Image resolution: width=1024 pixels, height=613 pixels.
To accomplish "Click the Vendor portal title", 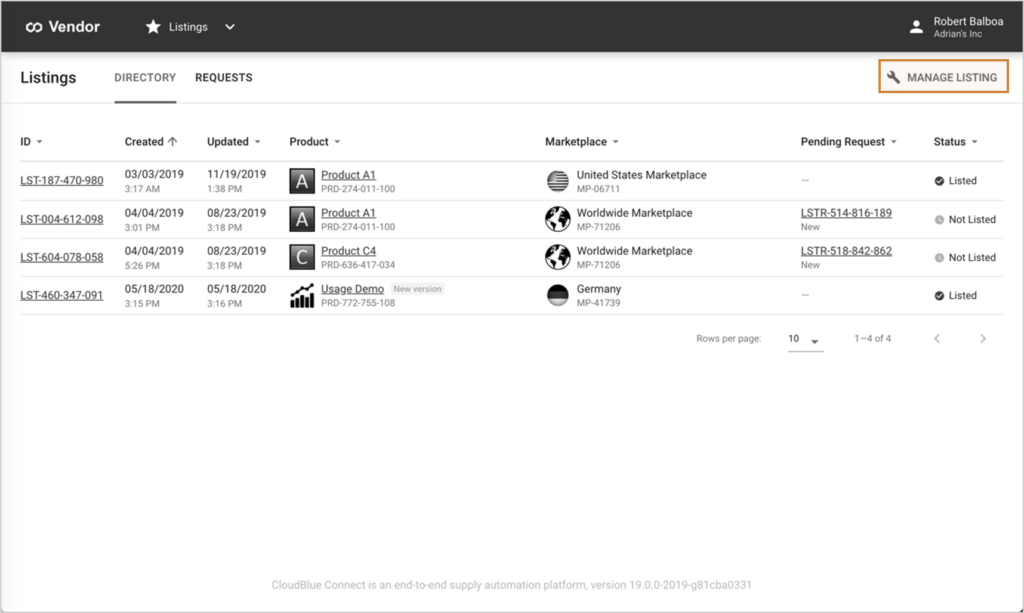I will pos(74,27).
